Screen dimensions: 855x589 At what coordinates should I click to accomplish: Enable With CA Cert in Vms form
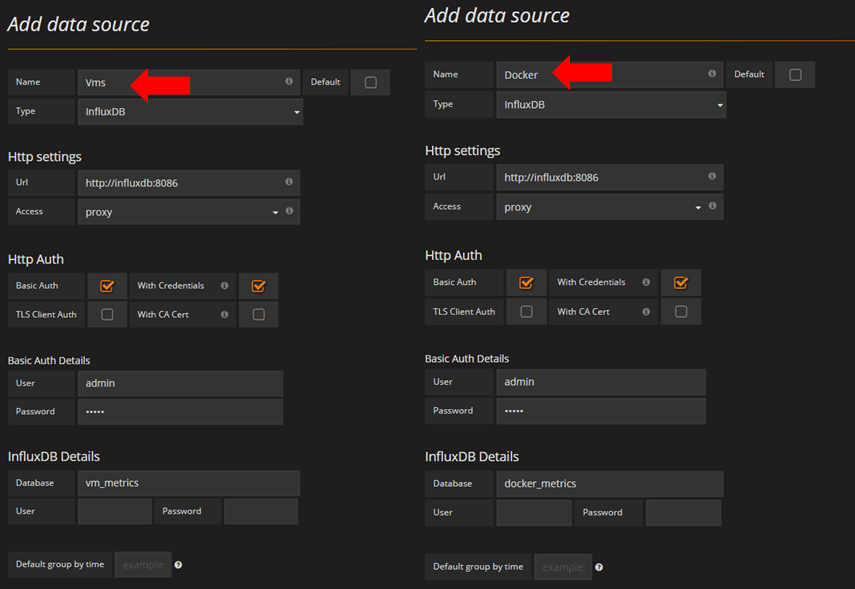tap(259, 315)
